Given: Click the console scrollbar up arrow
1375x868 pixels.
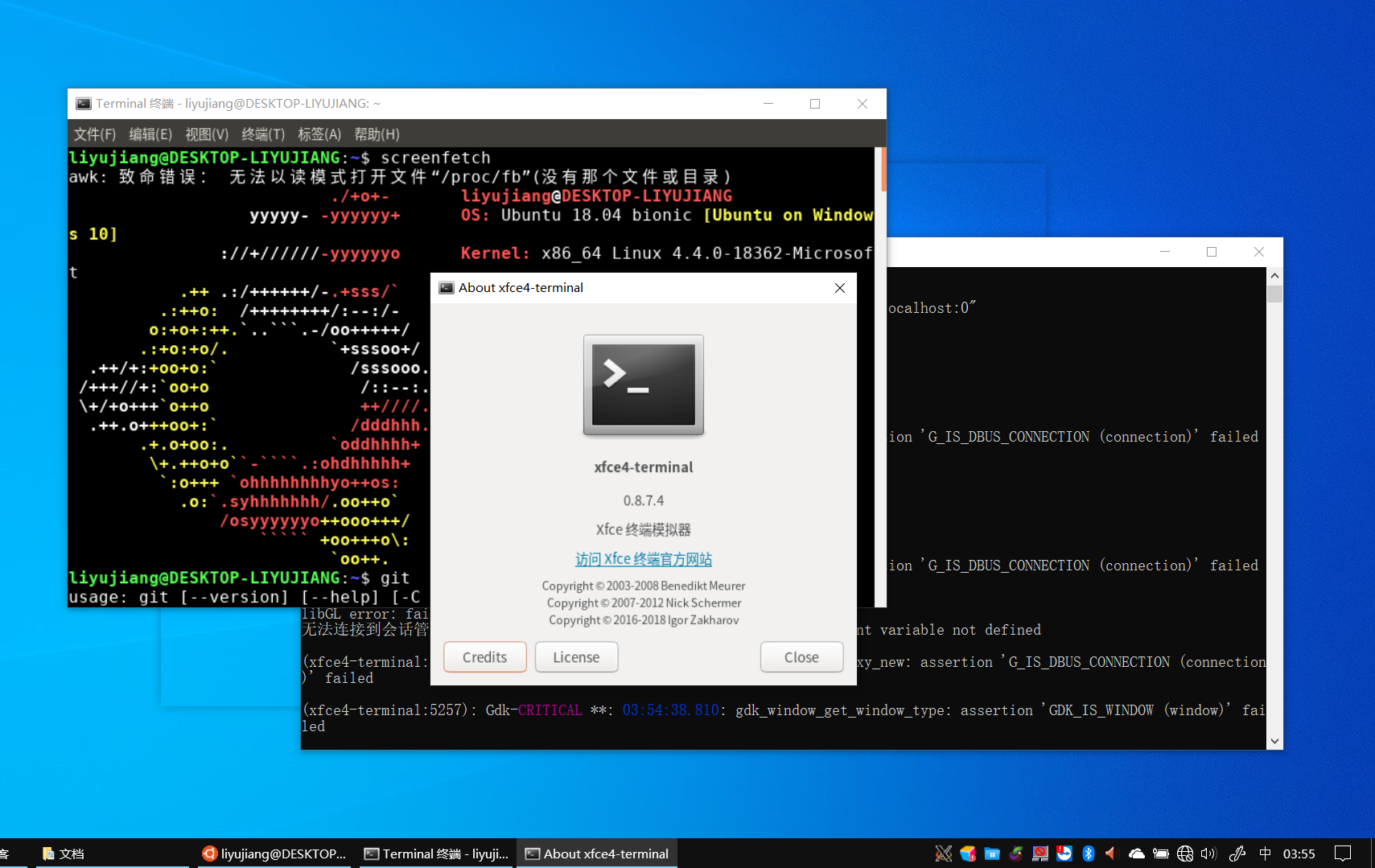Looking at the screenshot, I should (1274, 275).
